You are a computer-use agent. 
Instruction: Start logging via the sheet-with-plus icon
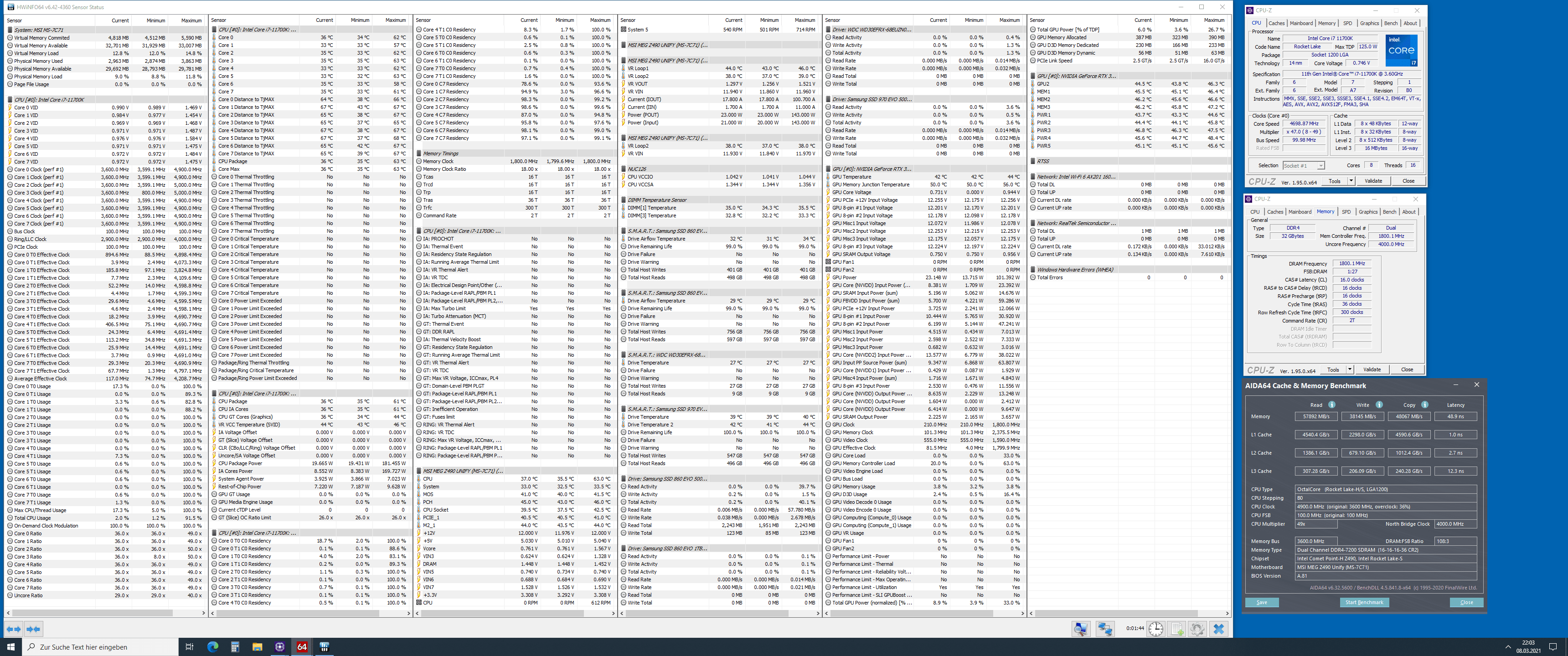coord(1176,629)
